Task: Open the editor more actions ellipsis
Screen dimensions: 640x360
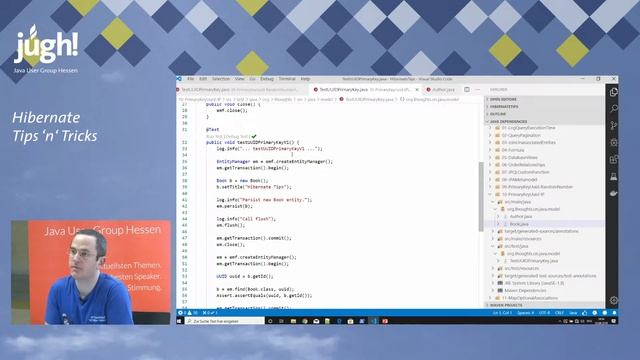Action: tap(478, 89)
